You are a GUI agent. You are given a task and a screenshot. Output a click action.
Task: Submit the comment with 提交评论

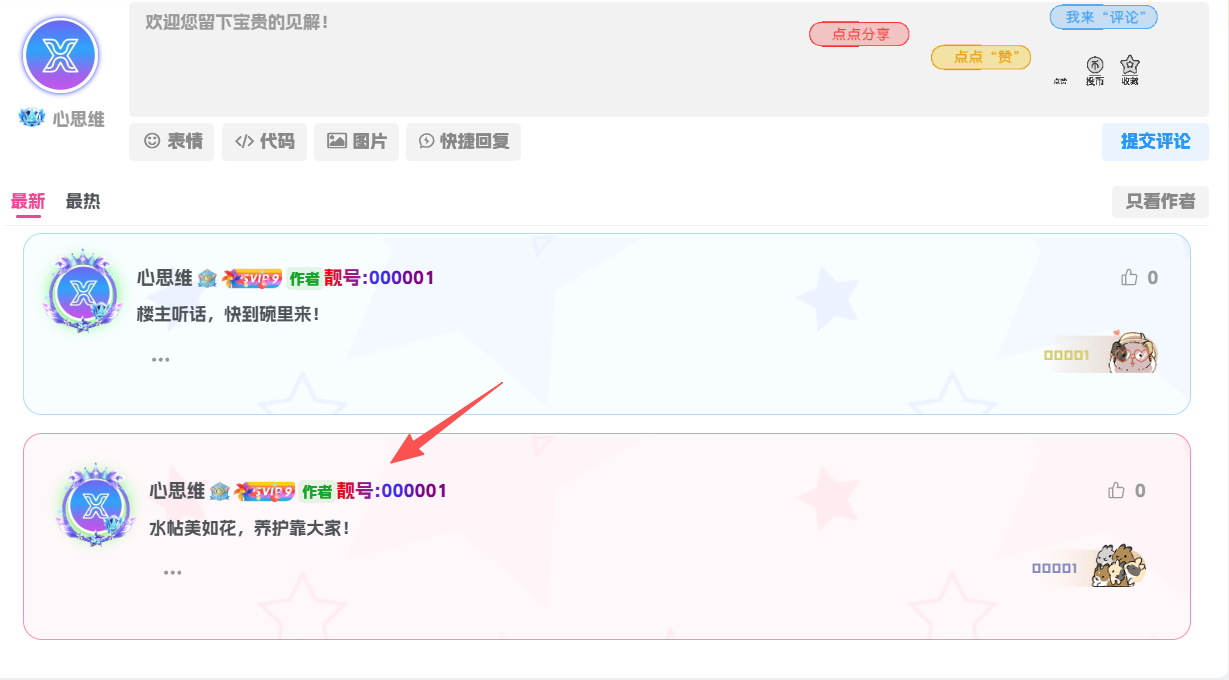[x=1155, y=142]
